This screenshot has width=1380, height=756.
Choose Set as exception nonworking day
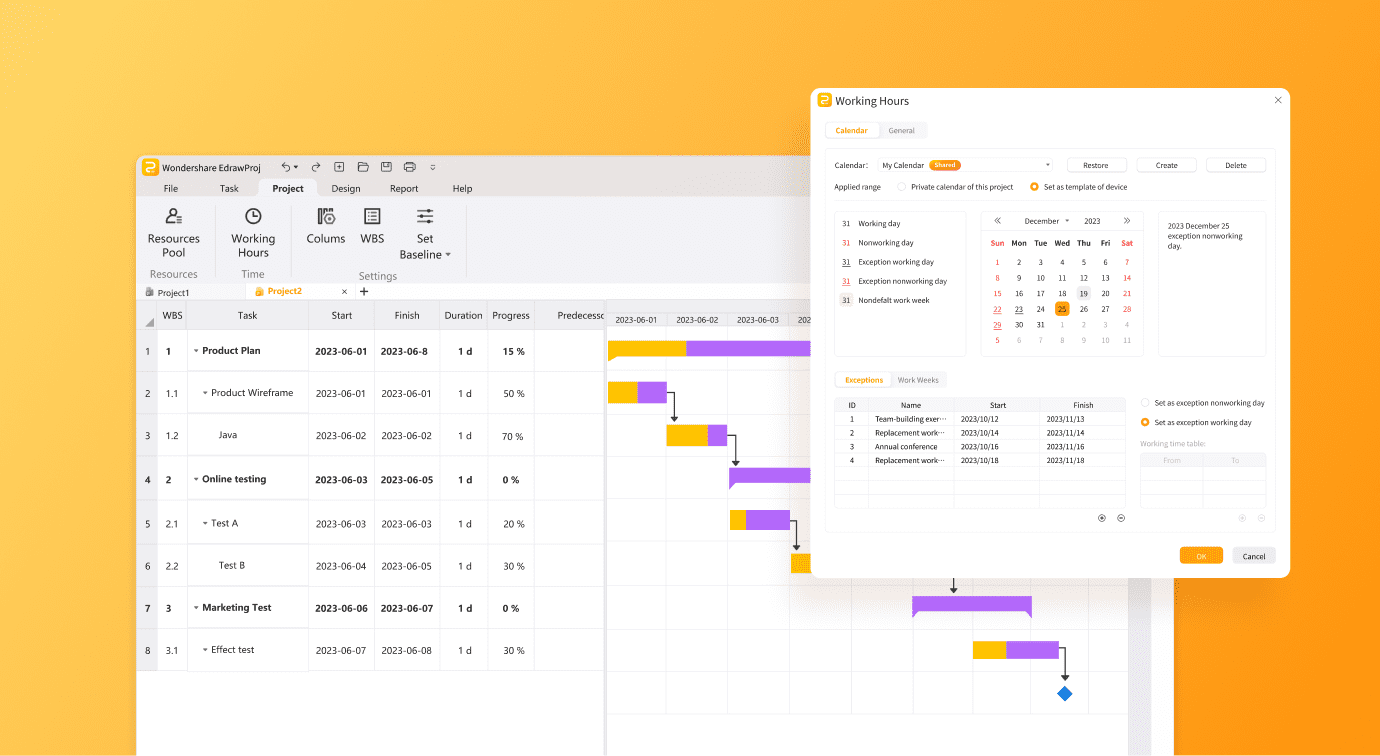[x=1145, y=403]
